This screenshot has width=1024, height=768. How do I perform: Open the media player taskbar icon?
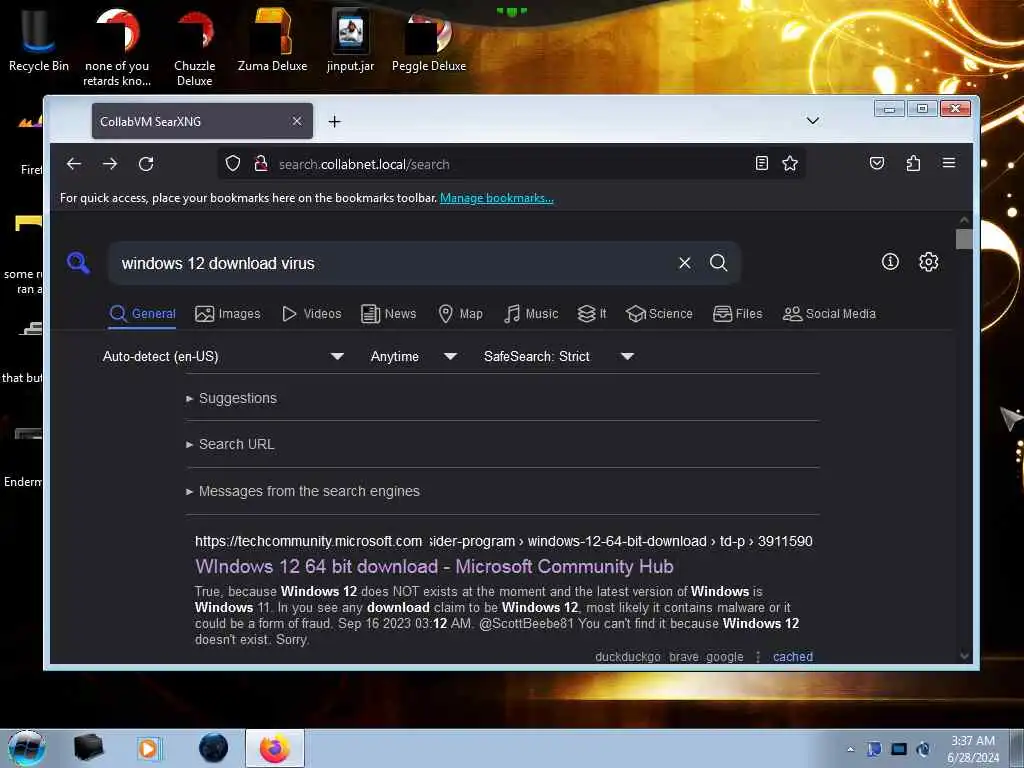(148, 748)
